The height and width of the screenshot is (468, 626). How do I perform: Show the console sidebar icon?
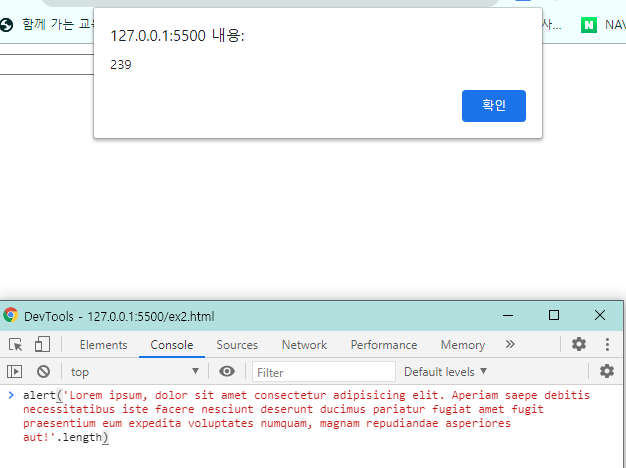click(14, 372)
